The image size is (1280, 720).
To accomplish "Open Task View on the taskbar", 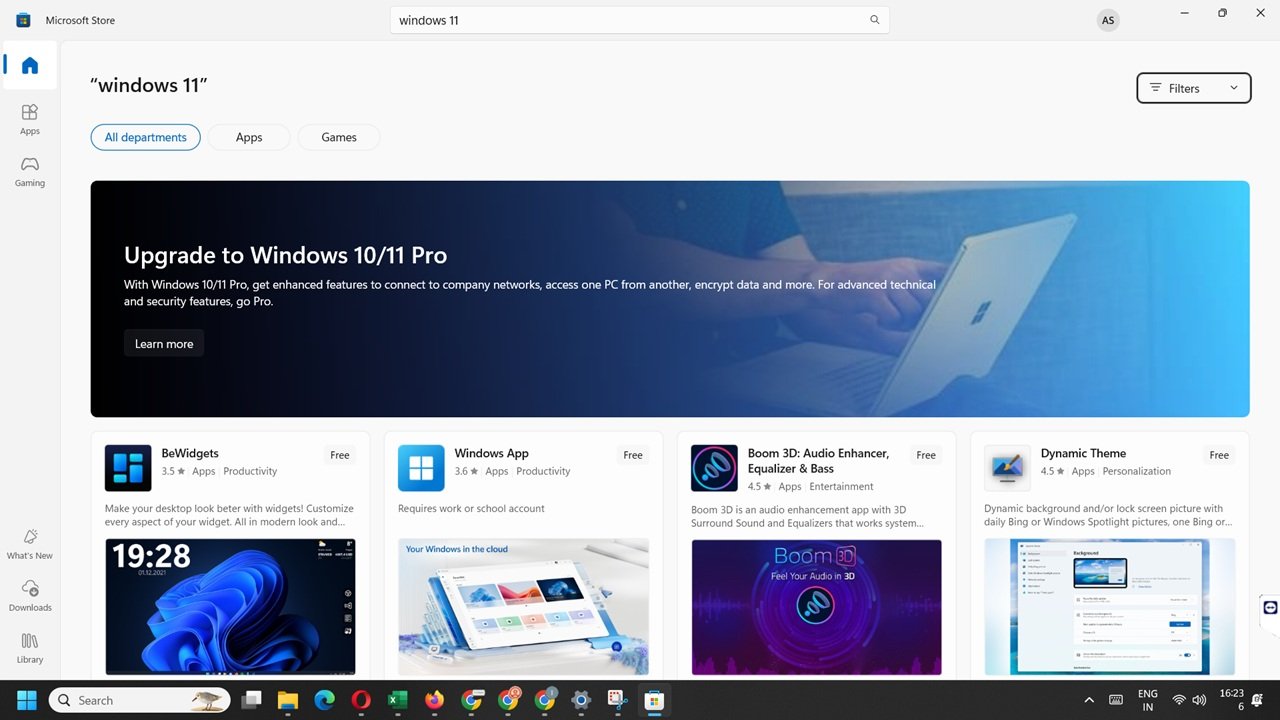I will coord(252,700).
